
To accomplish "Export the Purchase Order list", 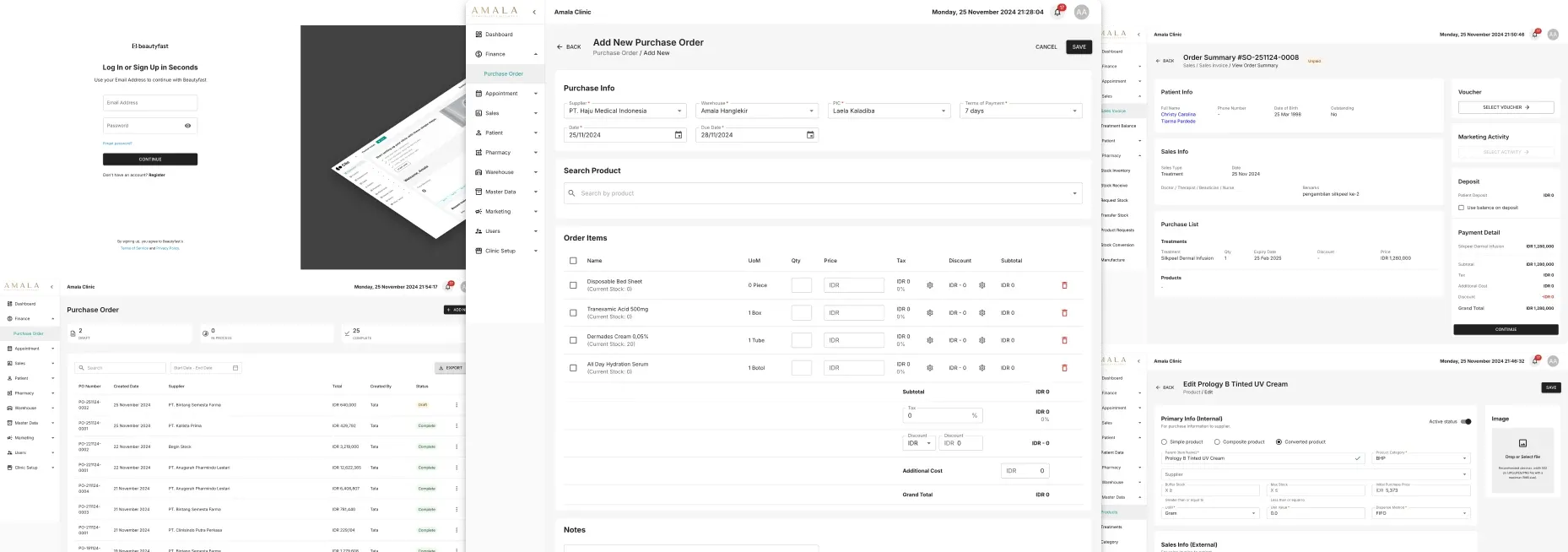I will click(x=450, y=368).
